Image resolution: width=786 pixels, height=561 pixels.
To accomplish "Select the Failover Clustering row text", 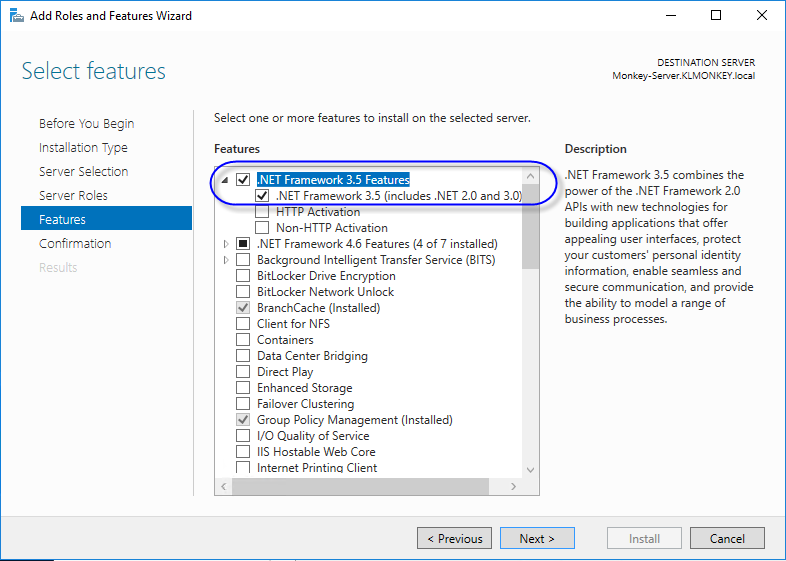I will [306, 404].
